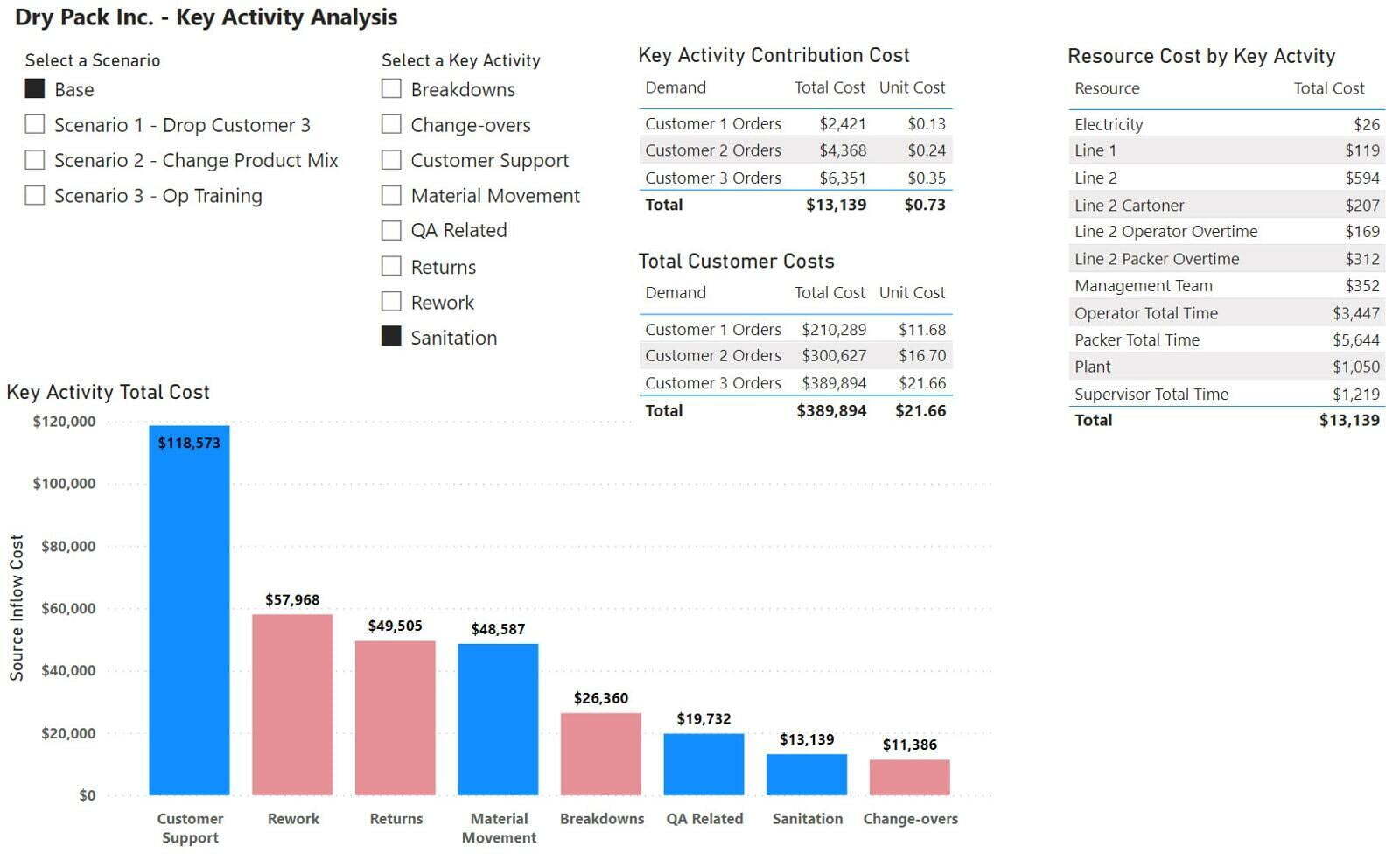1400x860 pixels.
Task: Click the Sanitation bar labeled $13,139
Action: pos(807,774)
